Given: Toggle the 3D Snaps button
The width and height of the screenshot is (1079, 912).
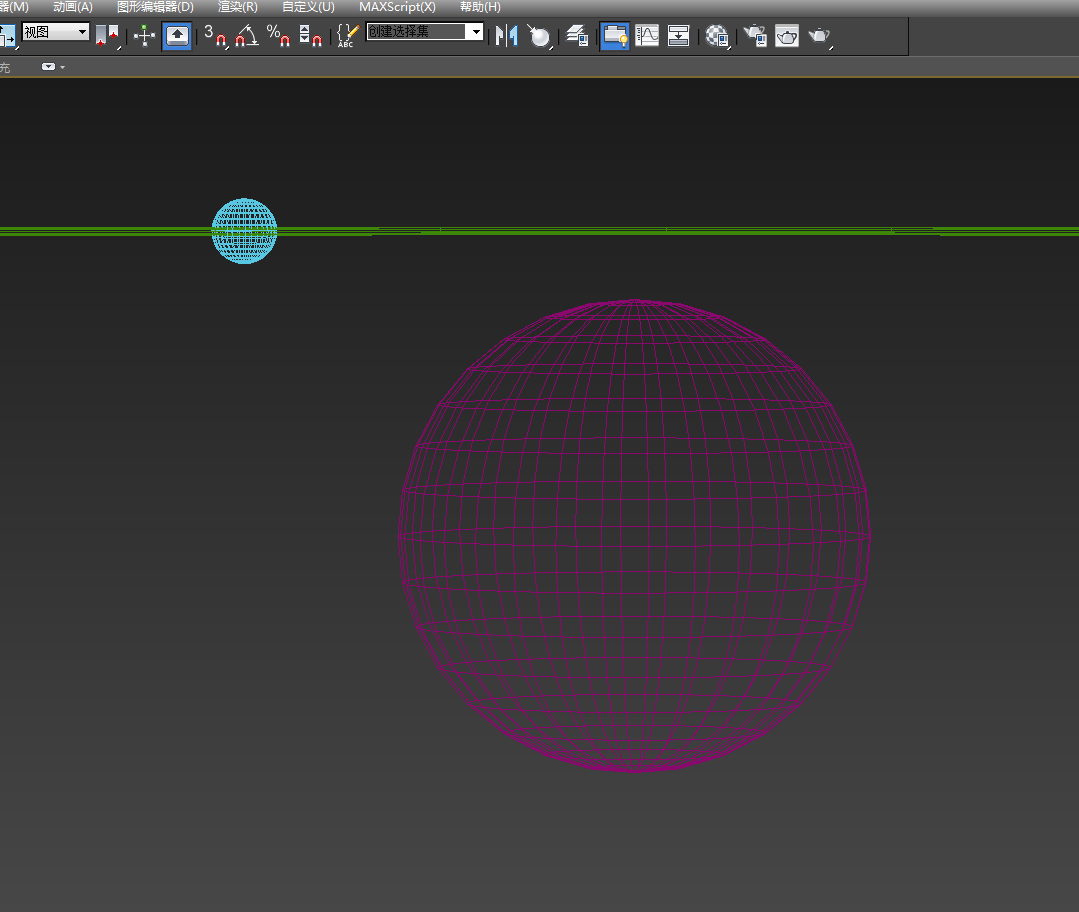Looking at the screenshot, I should pos(216,36).
